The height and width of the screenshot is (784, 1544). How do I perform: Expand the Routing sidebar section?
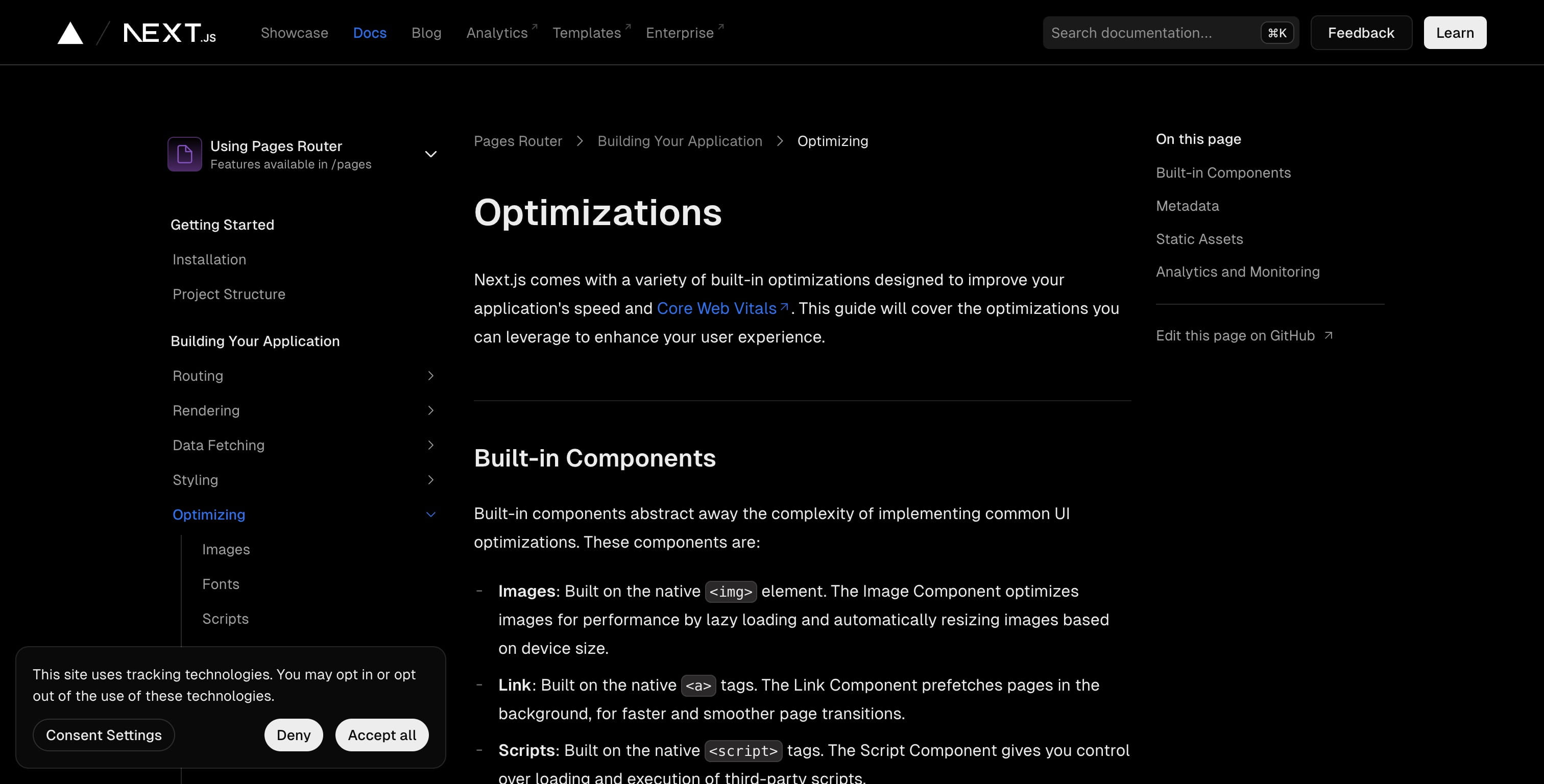430,375
